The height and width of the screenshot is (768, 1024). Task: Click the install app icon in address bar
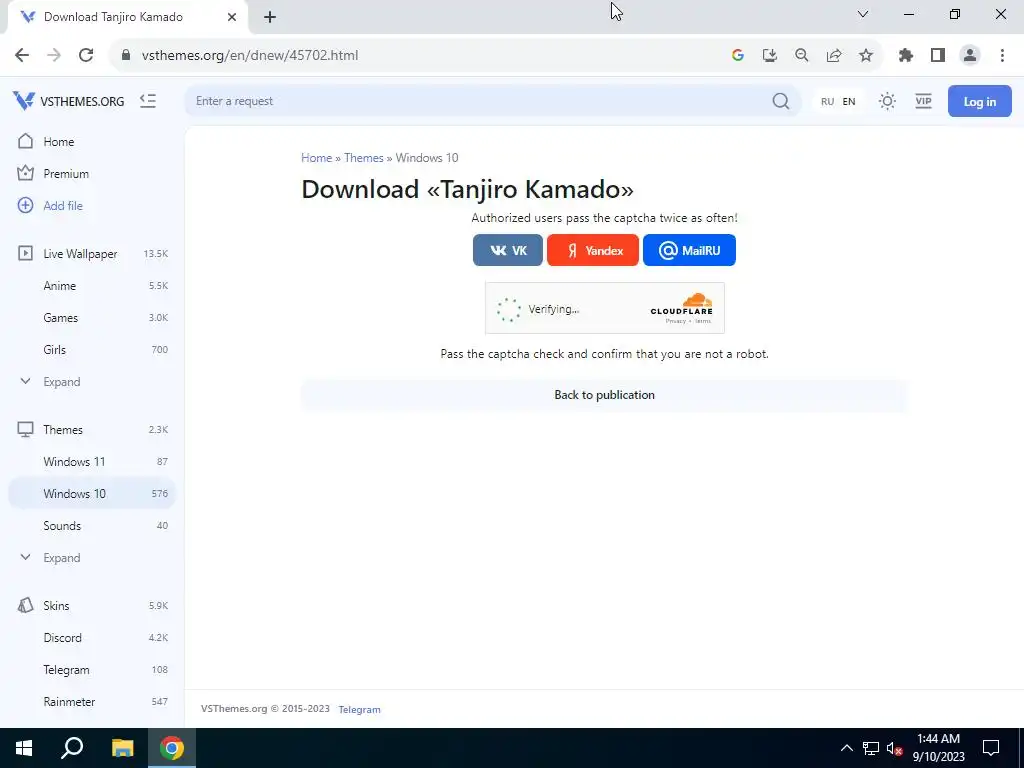pyautogui.click(x=770, y=56)
